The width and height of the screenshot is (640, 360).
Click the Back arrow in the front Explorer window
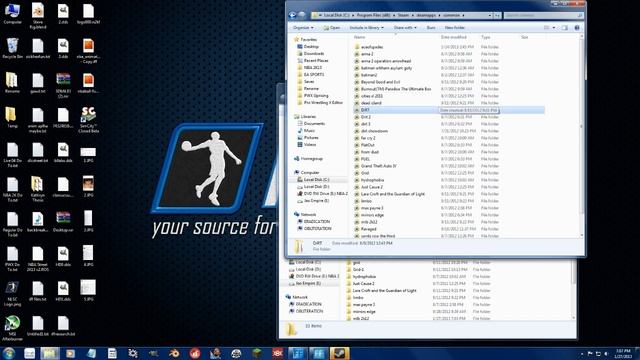pyautogui.click(x=293, y=16)
